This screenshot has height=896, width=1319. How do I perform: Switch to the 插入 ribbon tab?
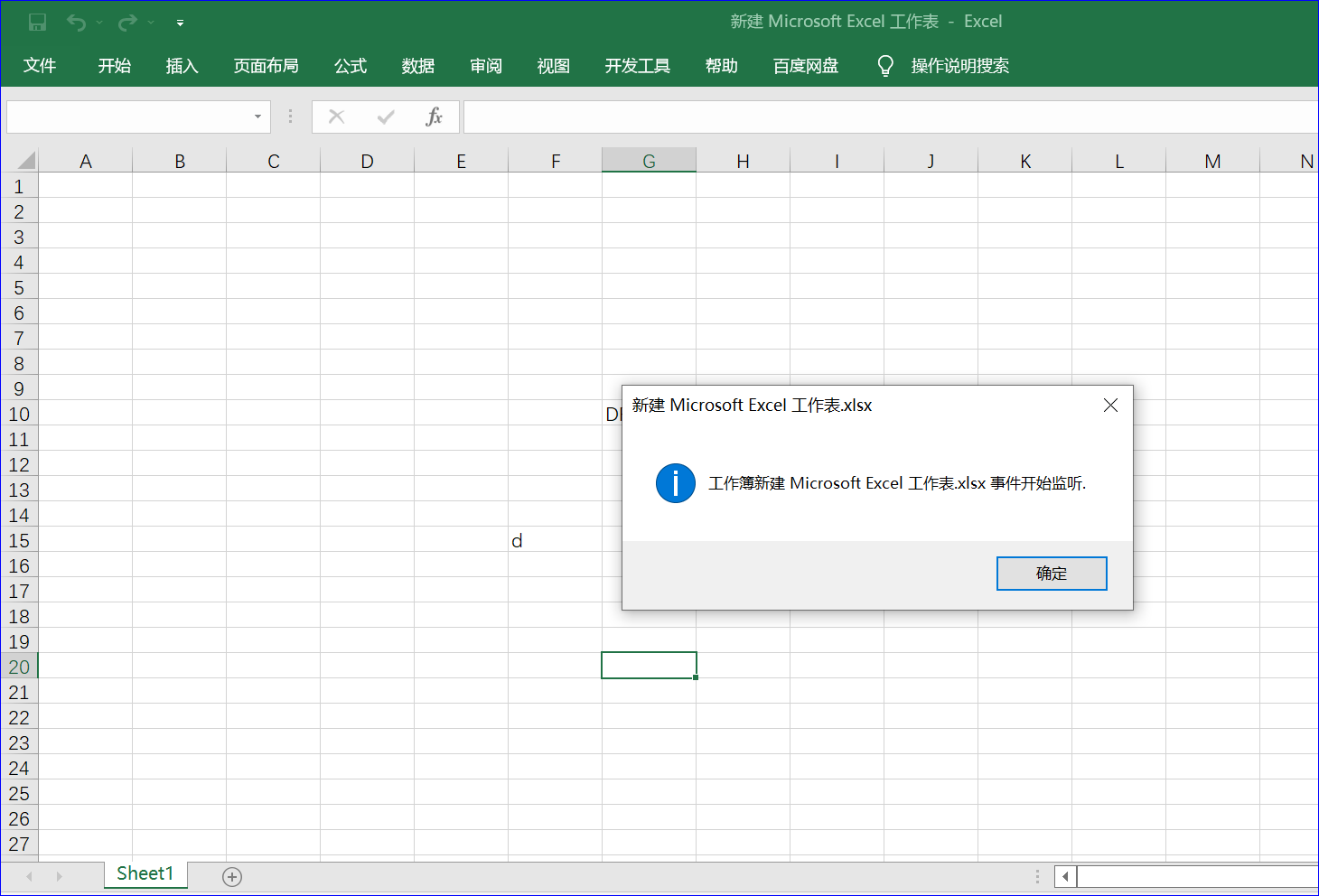pyautogui.click(x=182, y=66)
